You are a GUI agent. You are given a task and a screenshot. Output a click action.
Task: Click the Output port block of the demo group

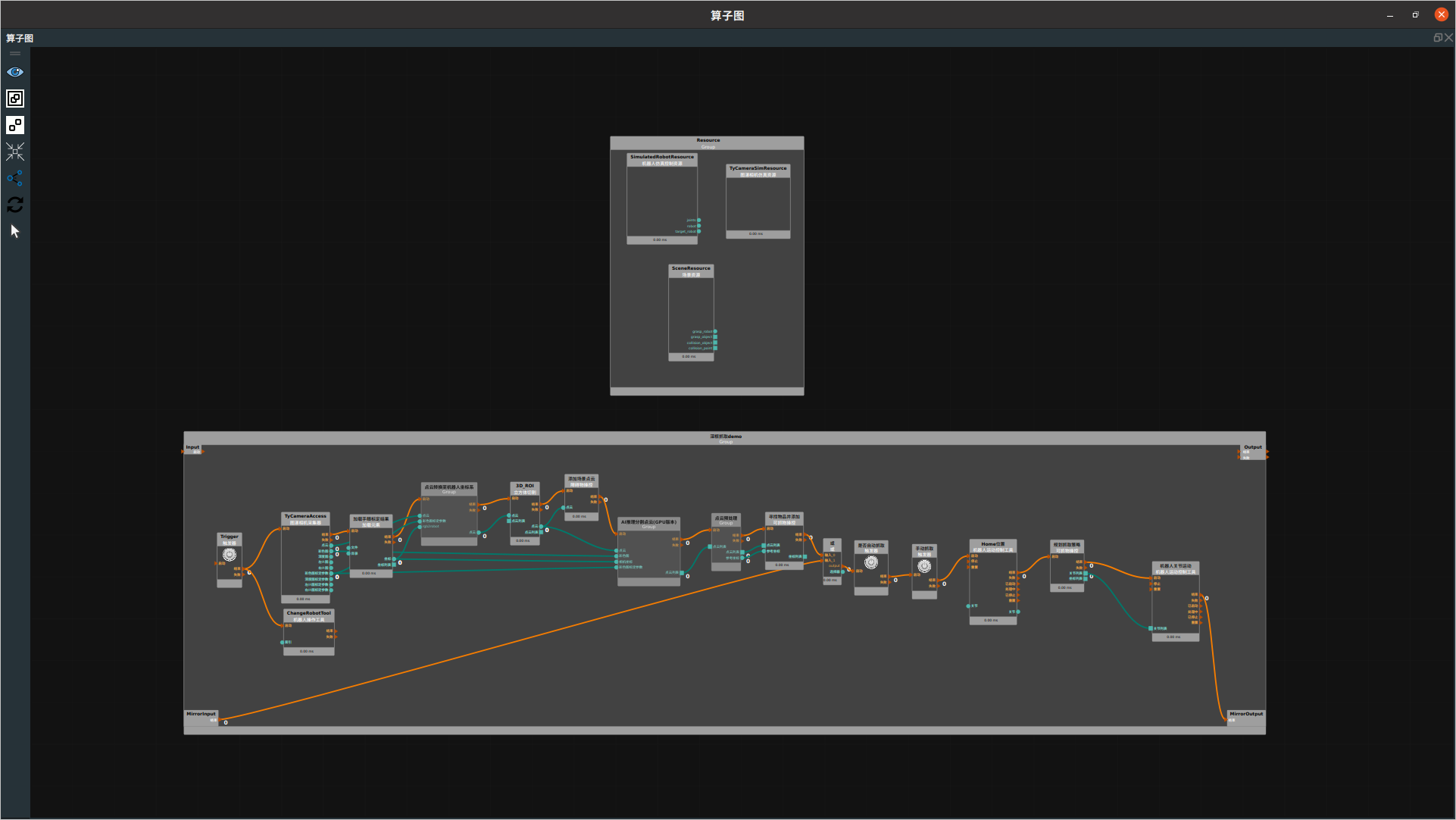(x=1253, y=452)
